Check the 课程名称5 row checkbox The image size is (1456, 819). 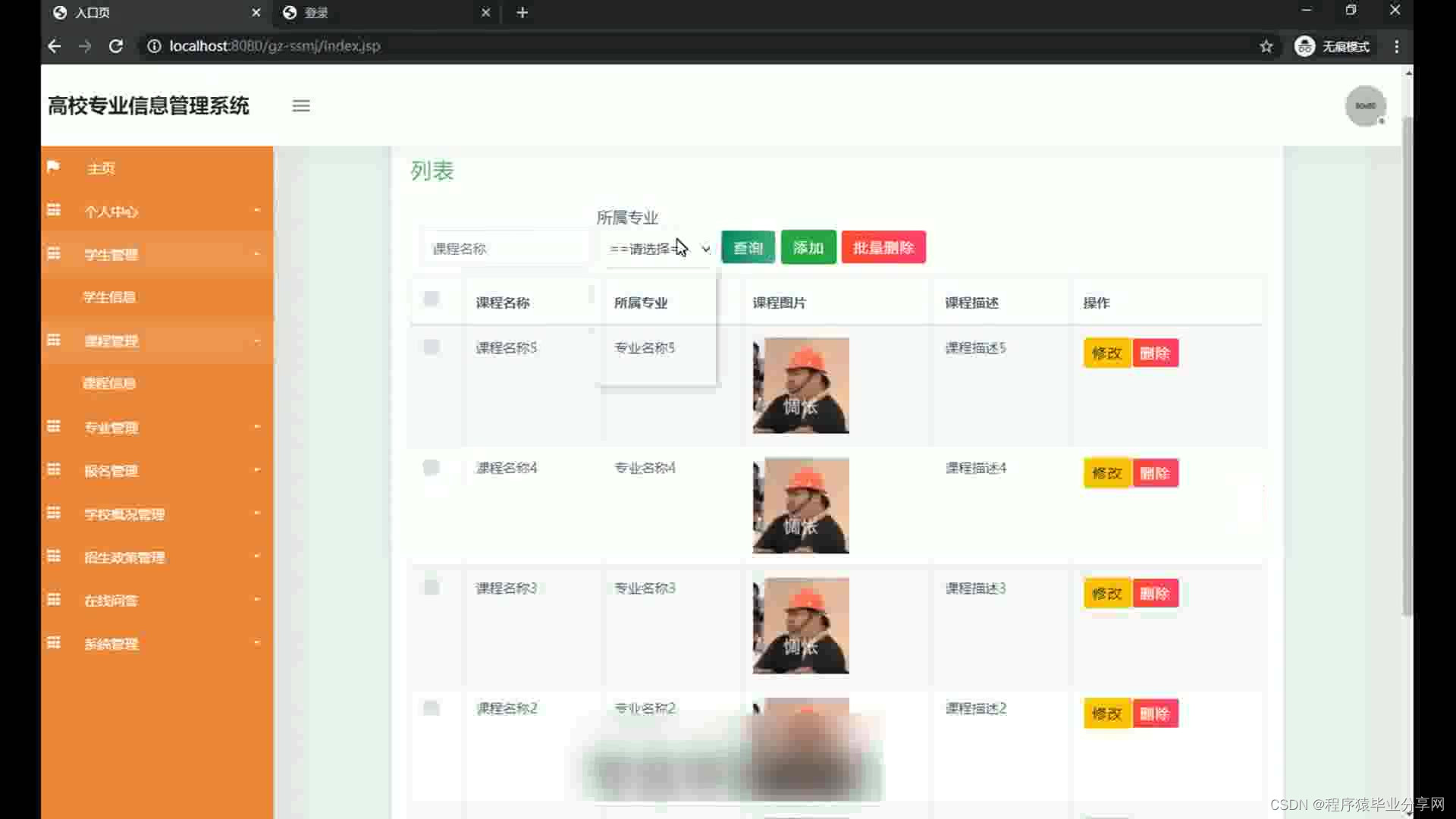coord(431,347)
